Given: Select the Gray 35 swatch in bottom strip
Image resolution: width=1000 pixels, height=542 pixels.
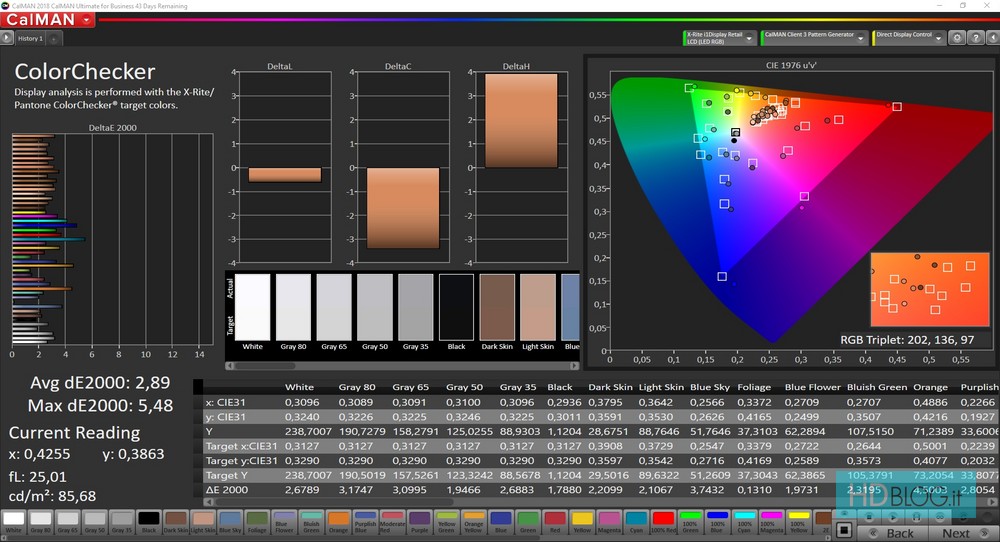Looking at the screenshot, I should (x=121, y=522).
